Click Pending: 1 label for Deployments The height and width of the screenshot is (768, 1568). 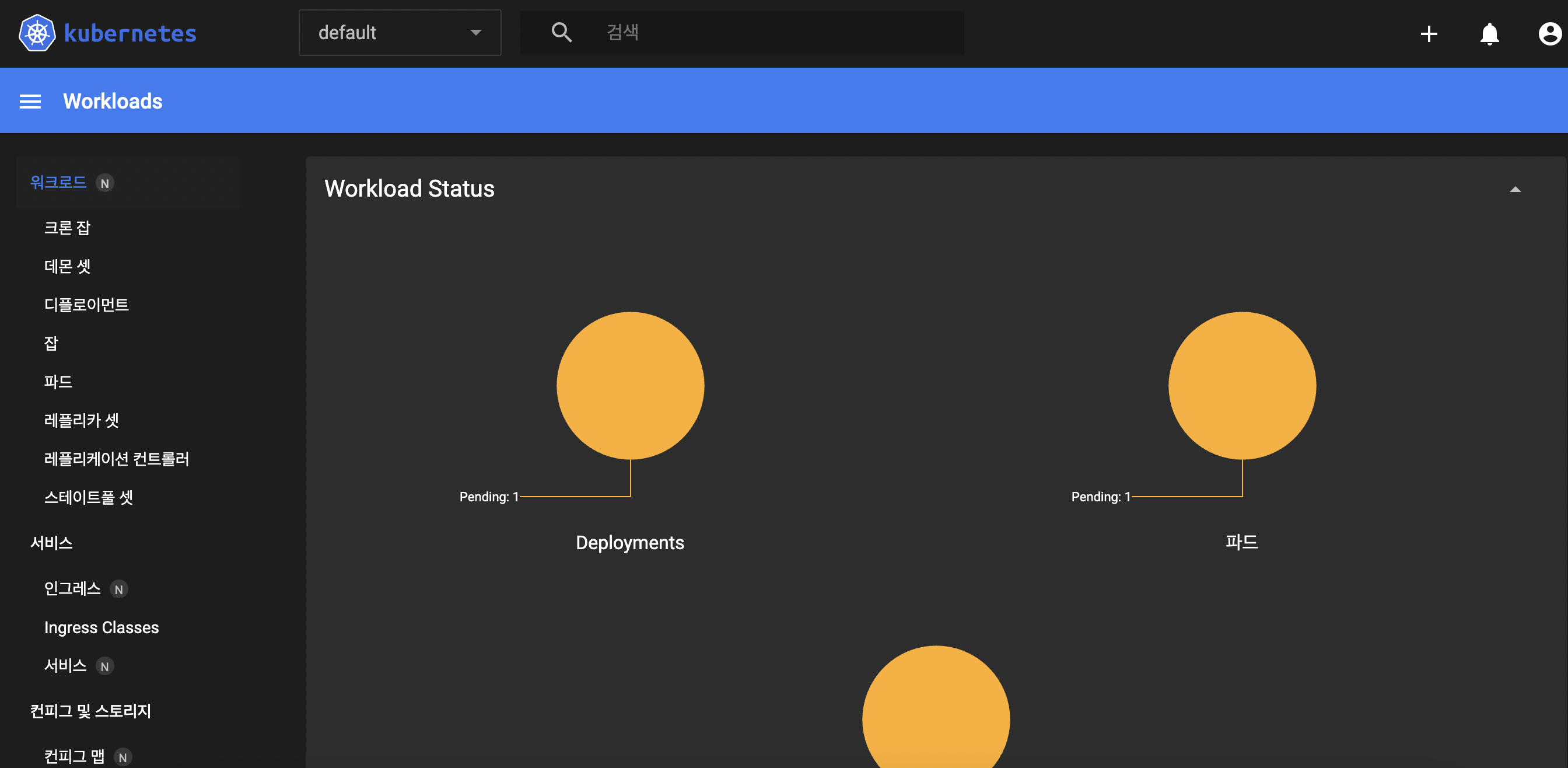489,497
